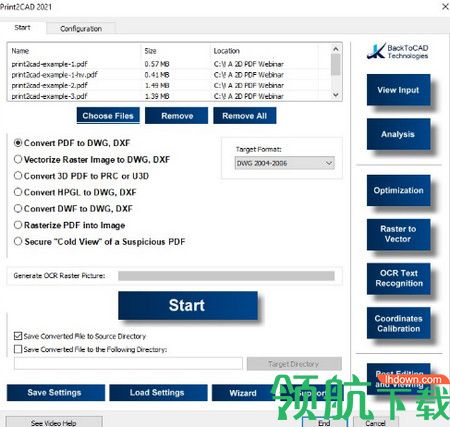The image size is (450, 427).
Task: Open the Target Format dropdown
Action: [x=284, y=163]
